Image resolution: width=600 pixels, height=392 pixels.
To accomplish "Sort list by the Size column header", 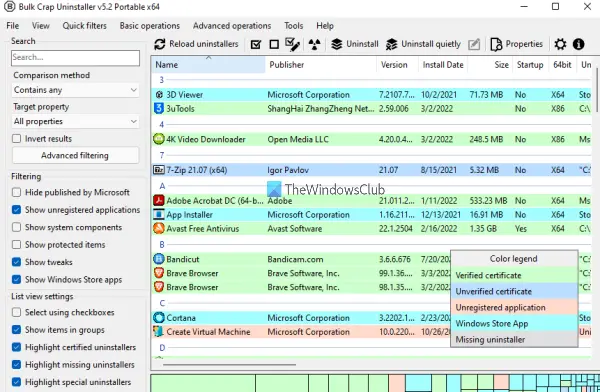I will 490,65.
